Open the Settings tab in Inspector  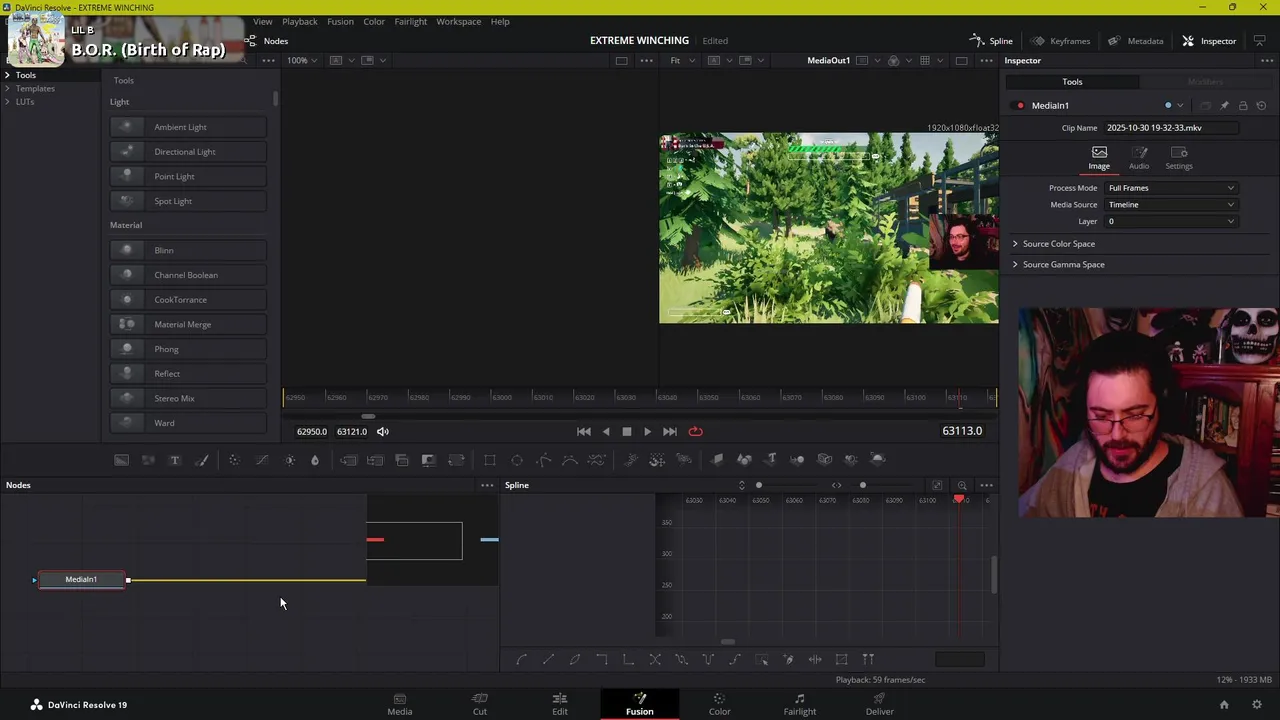pyautogui.click(x=1179, y=157)
